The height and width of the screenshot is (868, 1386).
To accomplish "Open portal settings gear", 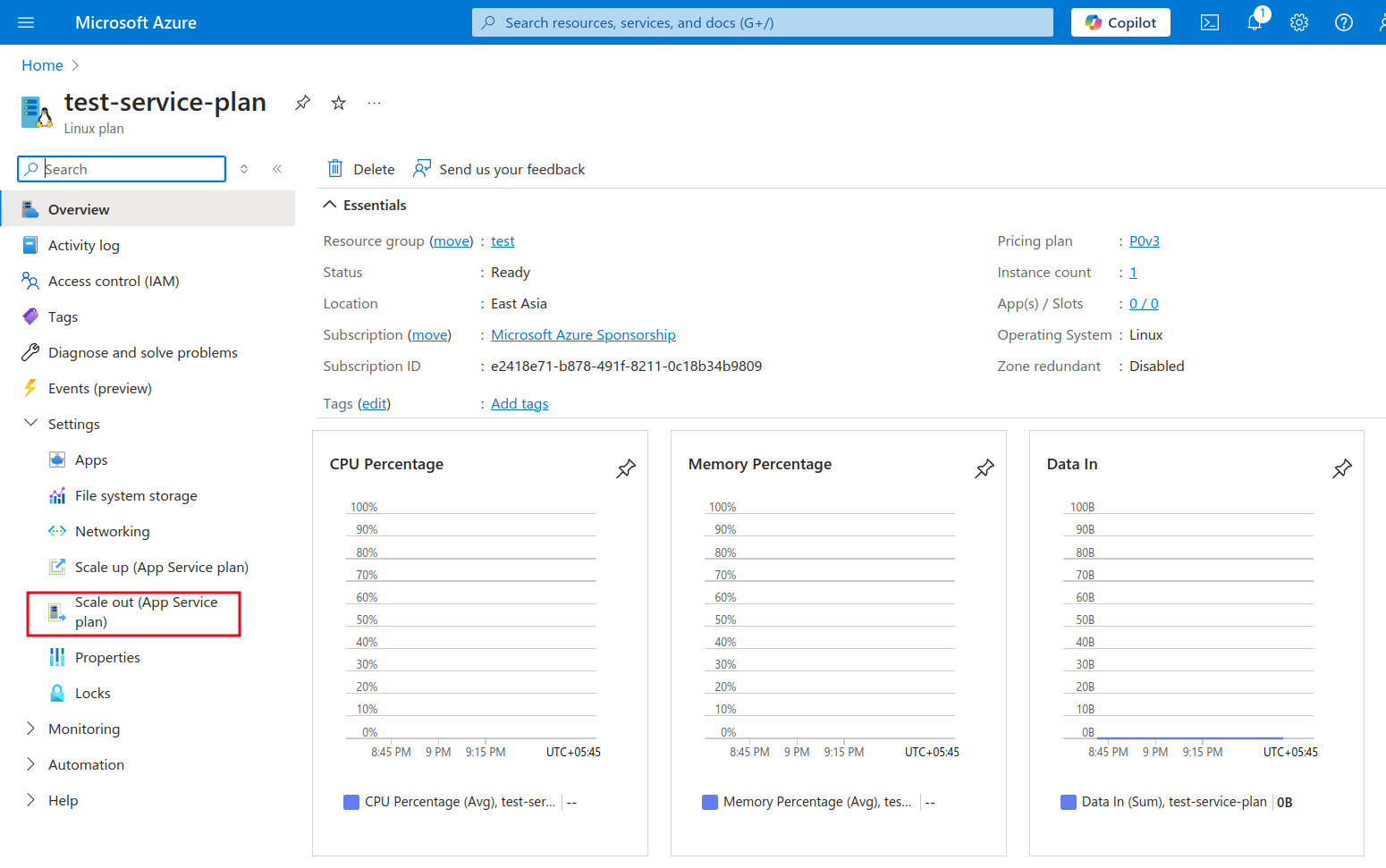I will click(x=1299, y=22).
